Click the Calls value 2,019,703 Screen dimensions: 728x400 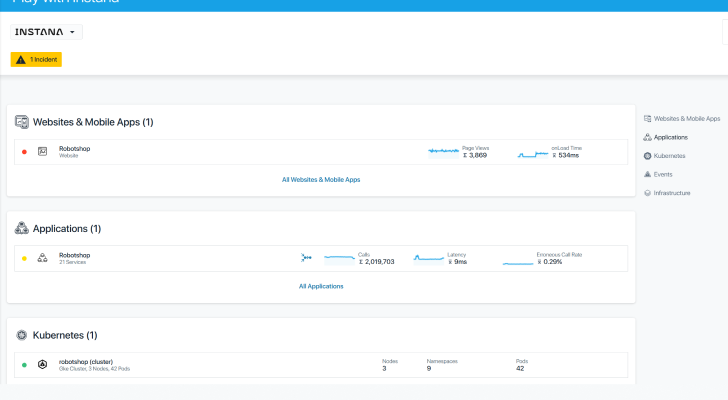[377, 262]
